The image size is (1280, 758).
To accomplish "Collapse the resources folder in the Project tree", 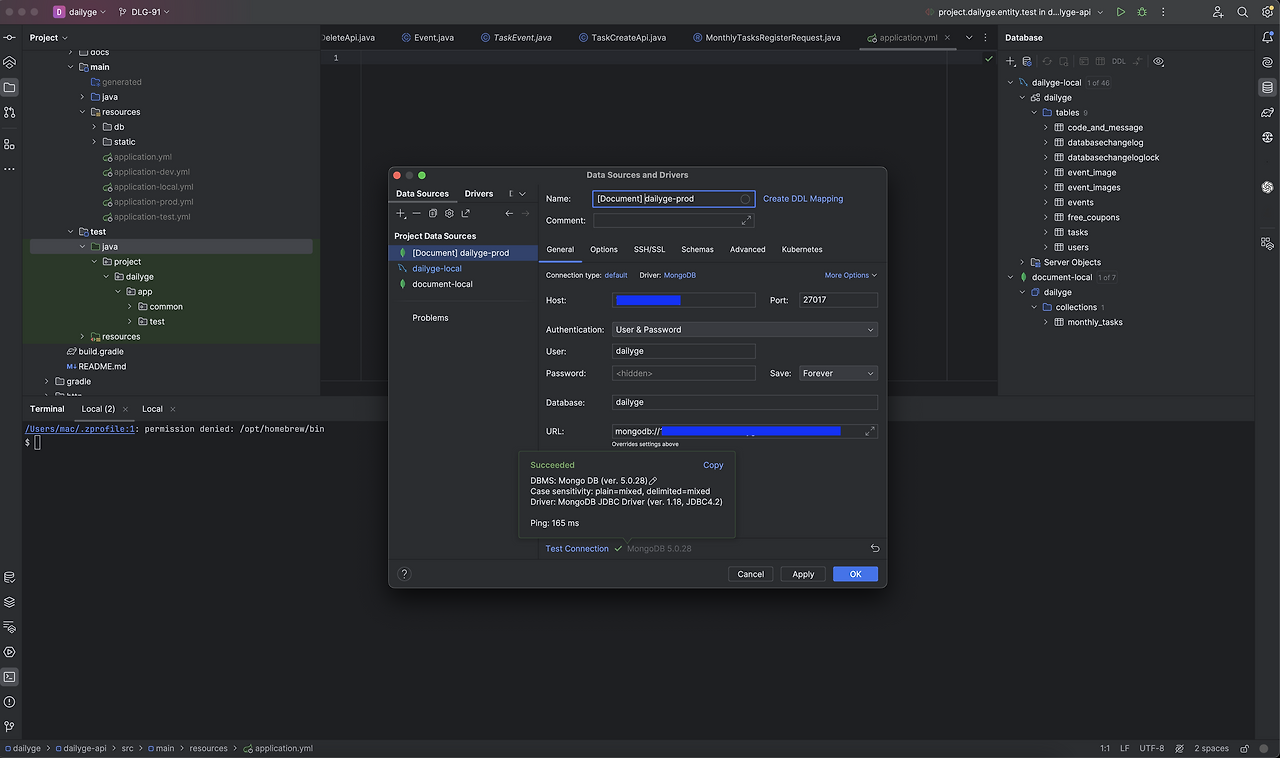I will pyautogui.click(x=82, y=112).
